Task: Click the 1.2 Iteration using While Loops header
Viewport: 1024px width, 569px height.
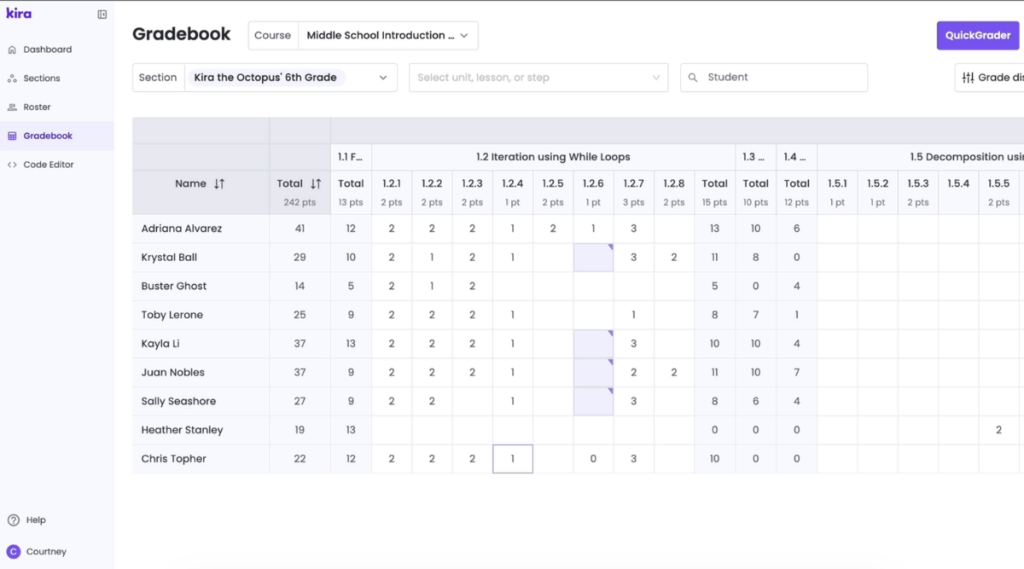Action: coord(553,157)
